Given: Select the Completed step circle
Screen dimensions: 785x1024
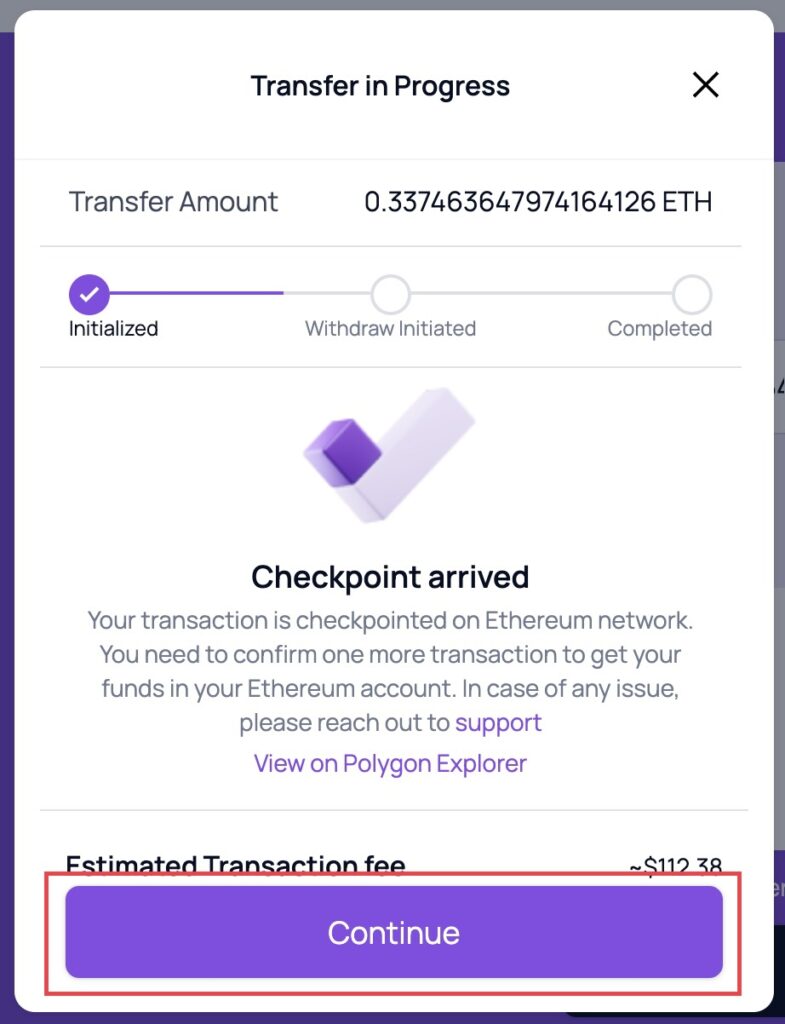Looking at the screenshot, I should pyautogui.click(x=692, y=295).
